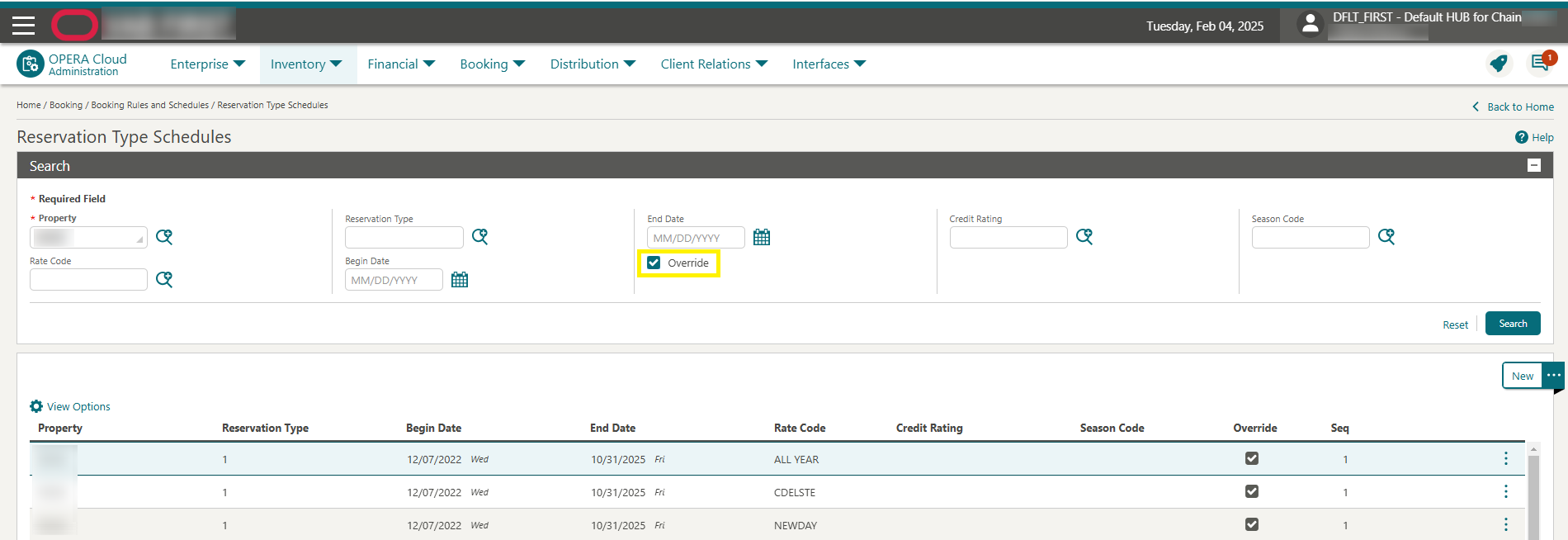Screen dimensions: 1568x540
Task: Go to Home in the breadcrumb
Action: (x=28, y=105)
